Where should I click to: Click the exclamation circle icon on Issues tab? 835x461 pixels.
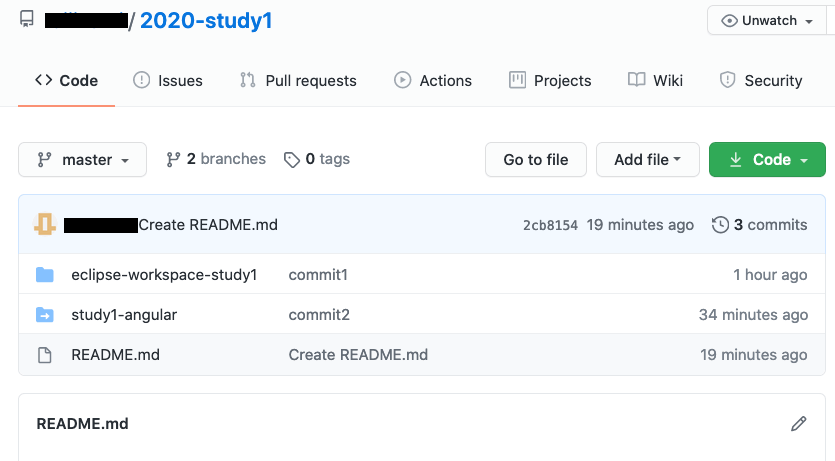pyautogui.click(x=141, y=80)
